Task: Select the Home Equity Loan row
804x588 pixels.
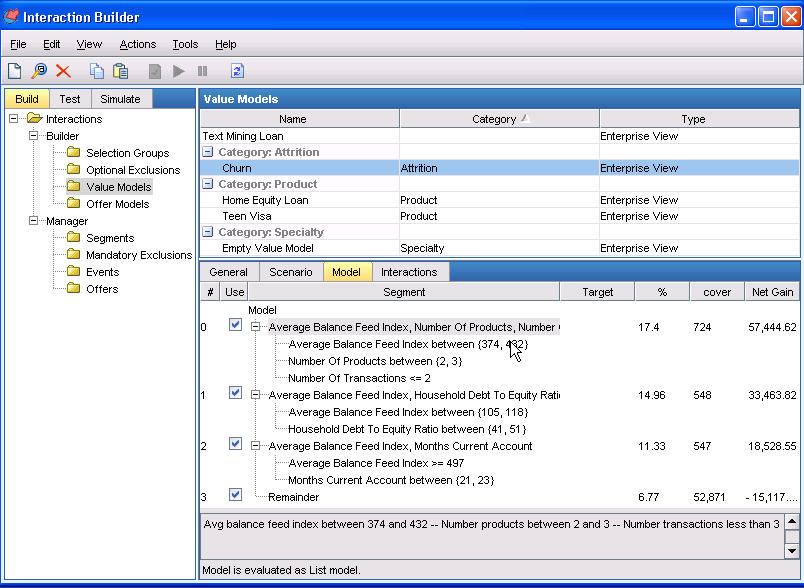Action: tap(499, 200)
